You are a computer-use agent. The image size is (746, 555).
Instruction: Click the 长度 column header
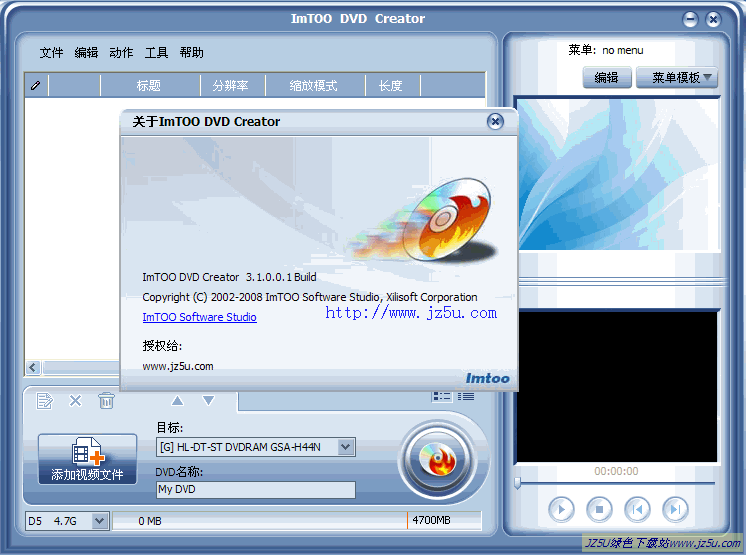coord(391,86)
